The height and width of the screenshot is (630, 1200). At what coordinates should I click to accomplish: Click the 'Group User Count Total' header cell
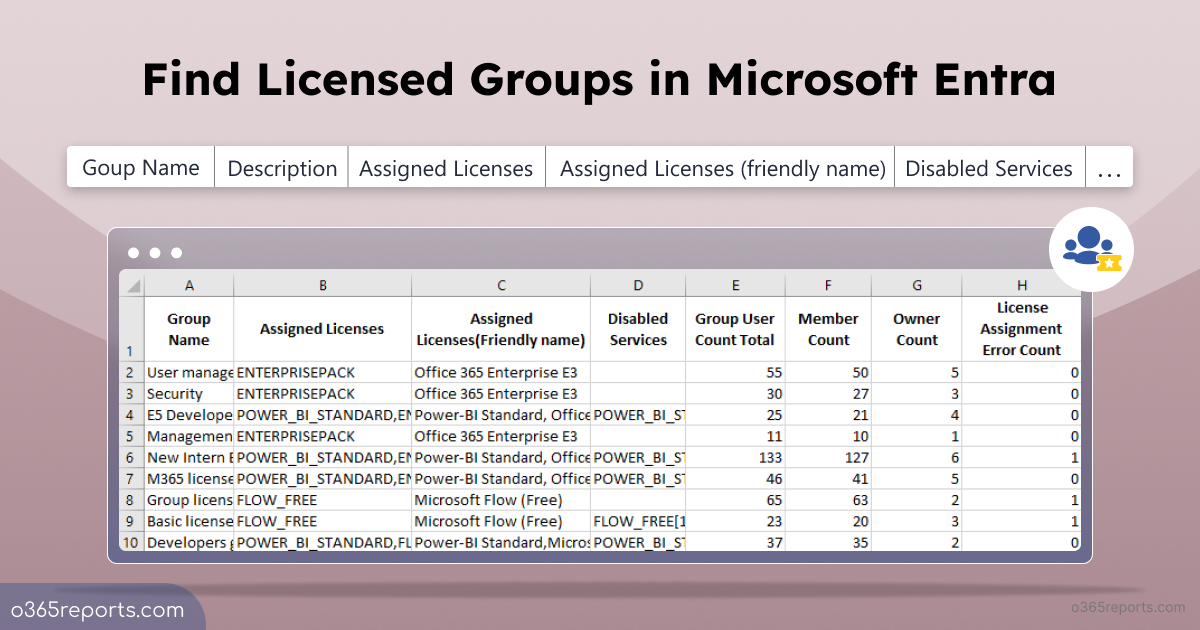coord(735,329)
